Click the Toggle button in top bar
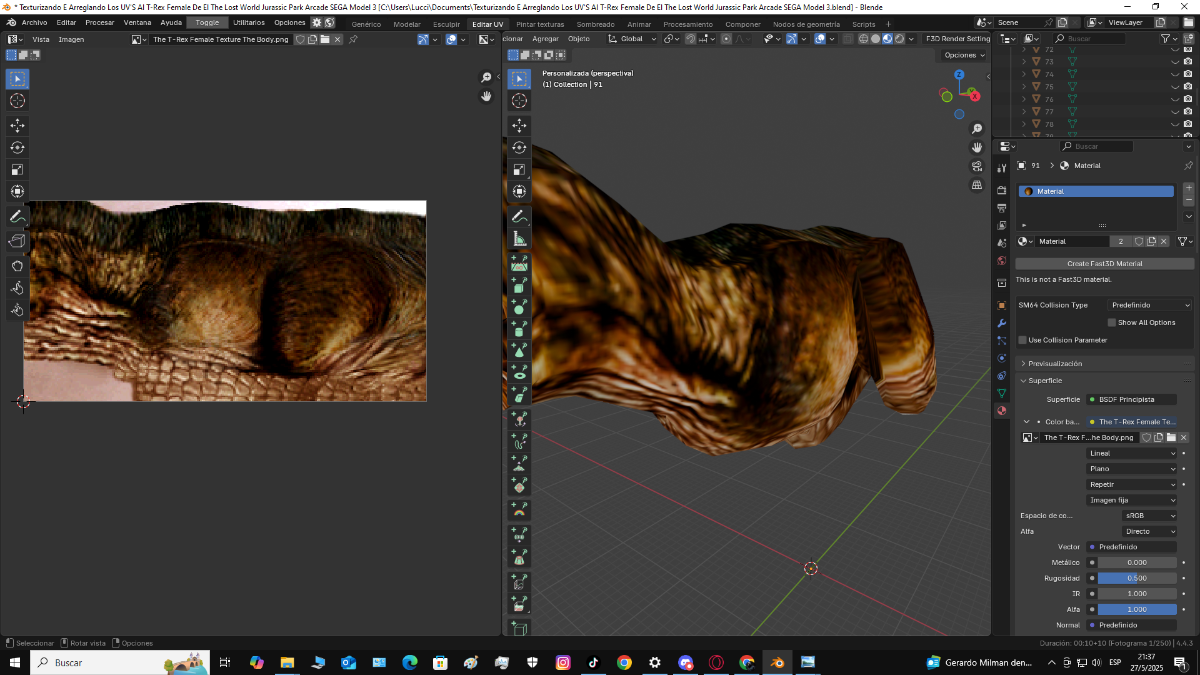Viewport: 1200px width, 675px height. click(x=207, y=22)
